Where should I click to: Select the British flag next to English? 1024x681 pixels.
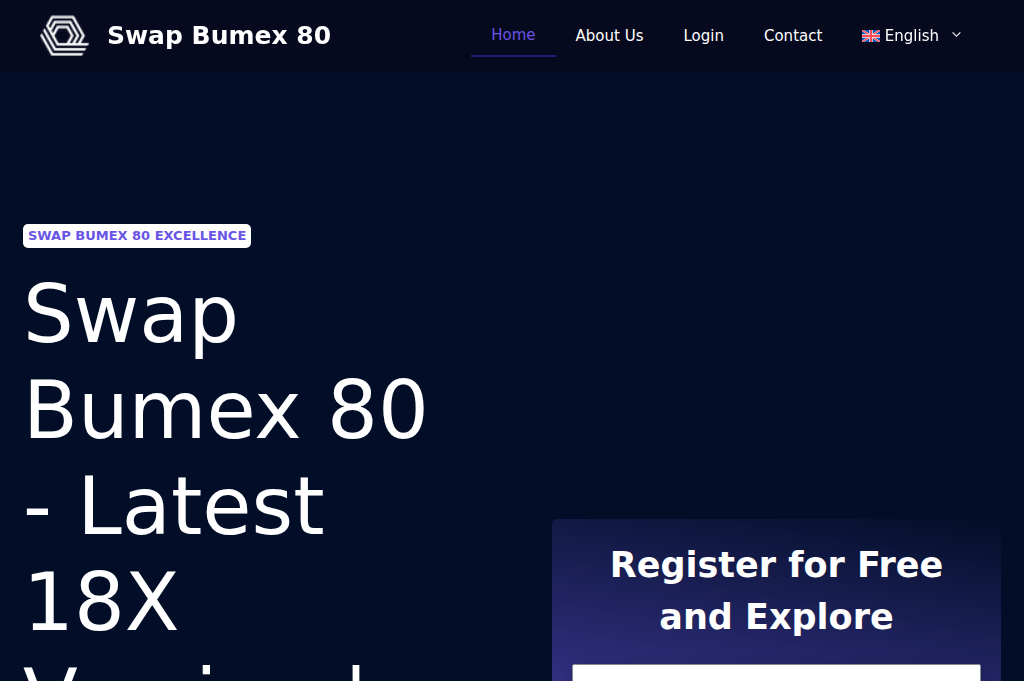[871, 35]
